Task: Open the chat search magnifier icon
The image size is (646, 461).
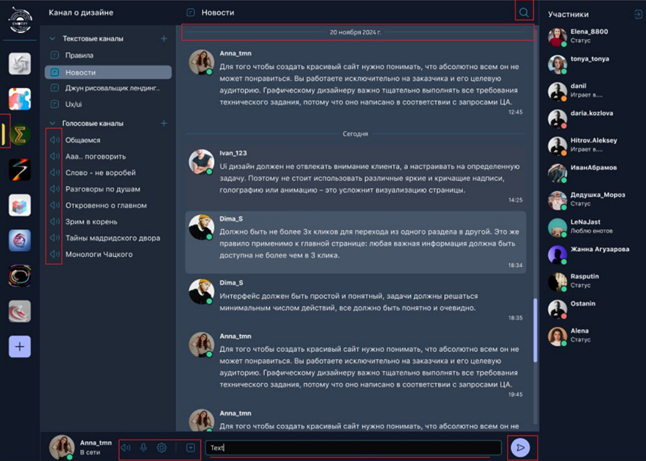Action: (524, 12)
